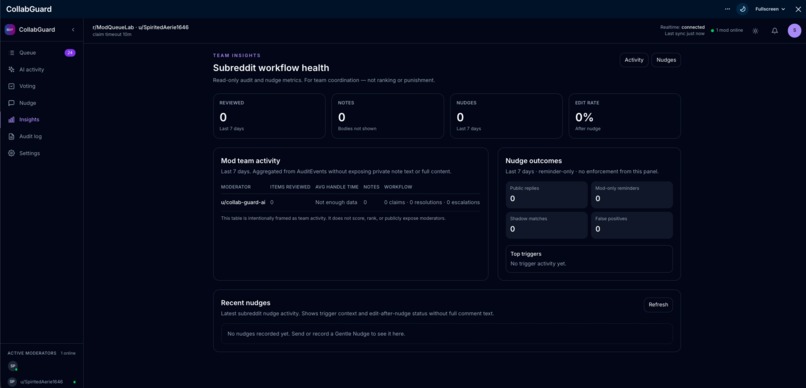
Task: Click the 'Active Moderators' section label
Action: [32, 354]
